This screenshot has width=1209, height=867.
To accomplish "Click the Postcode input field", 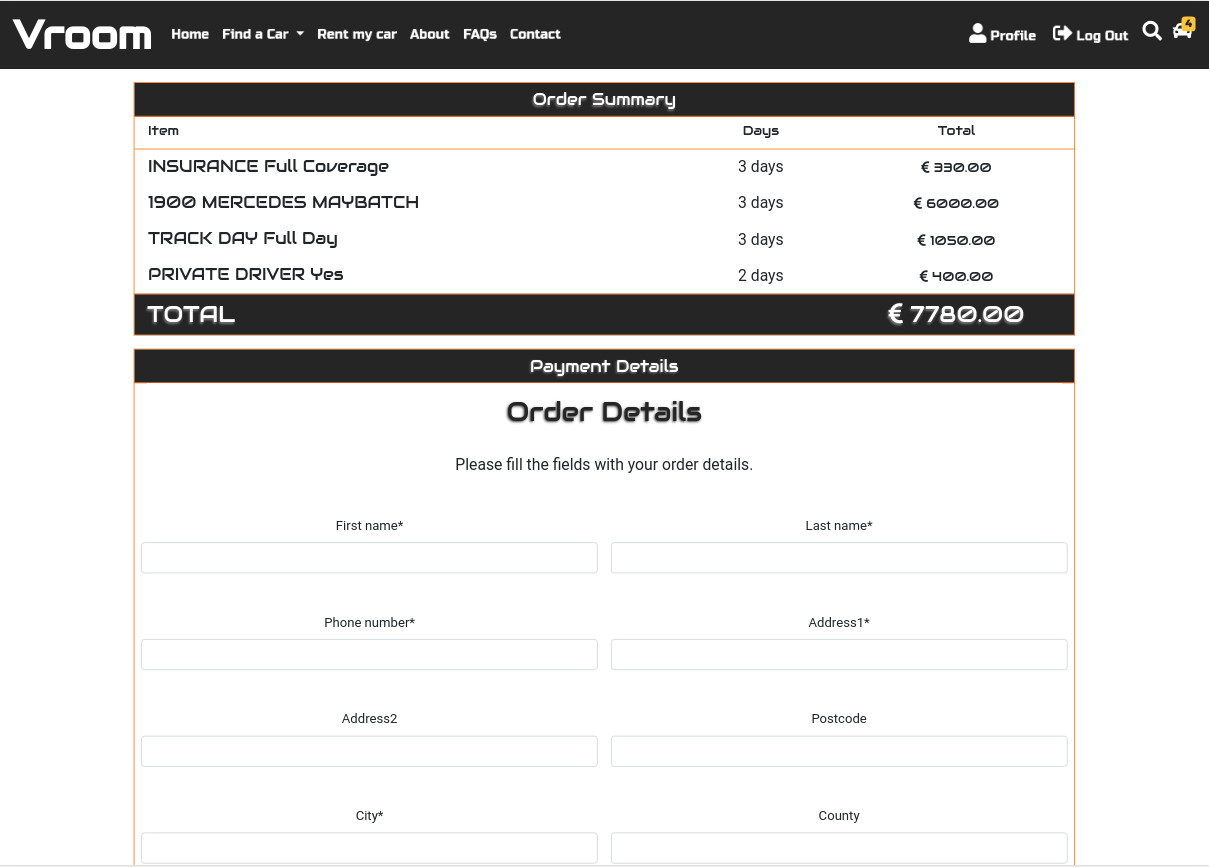I will coord(839,751).
